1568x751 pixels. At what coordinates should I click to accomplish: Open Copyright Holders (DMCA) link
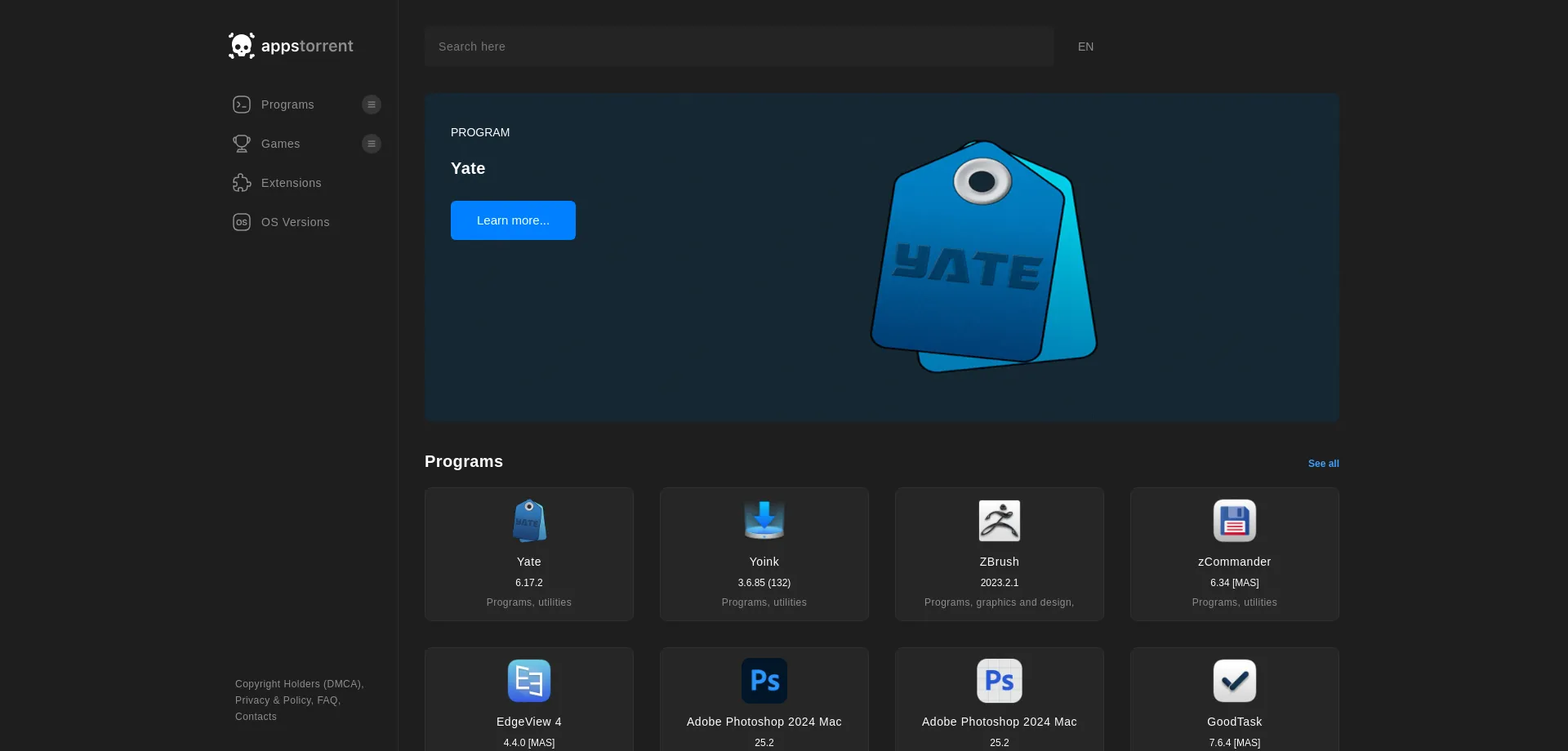click(299, 684)
